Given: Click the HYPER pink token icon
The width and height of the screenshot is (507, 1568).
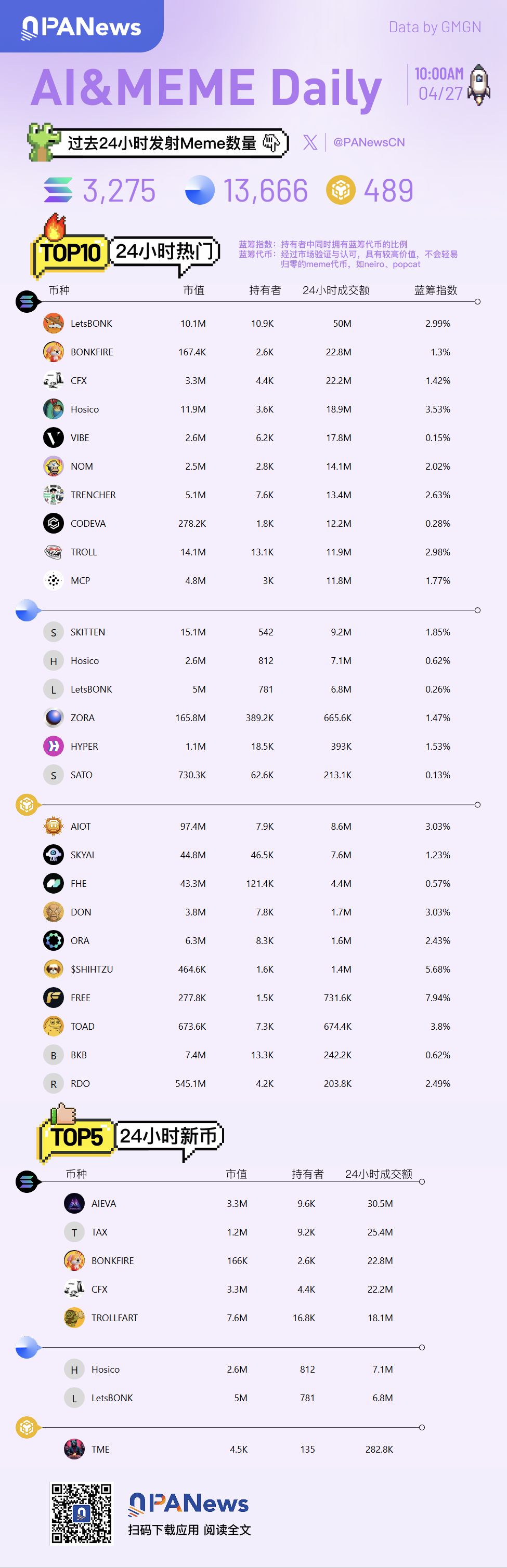Looking at the screenshot, I should [54, 746].
